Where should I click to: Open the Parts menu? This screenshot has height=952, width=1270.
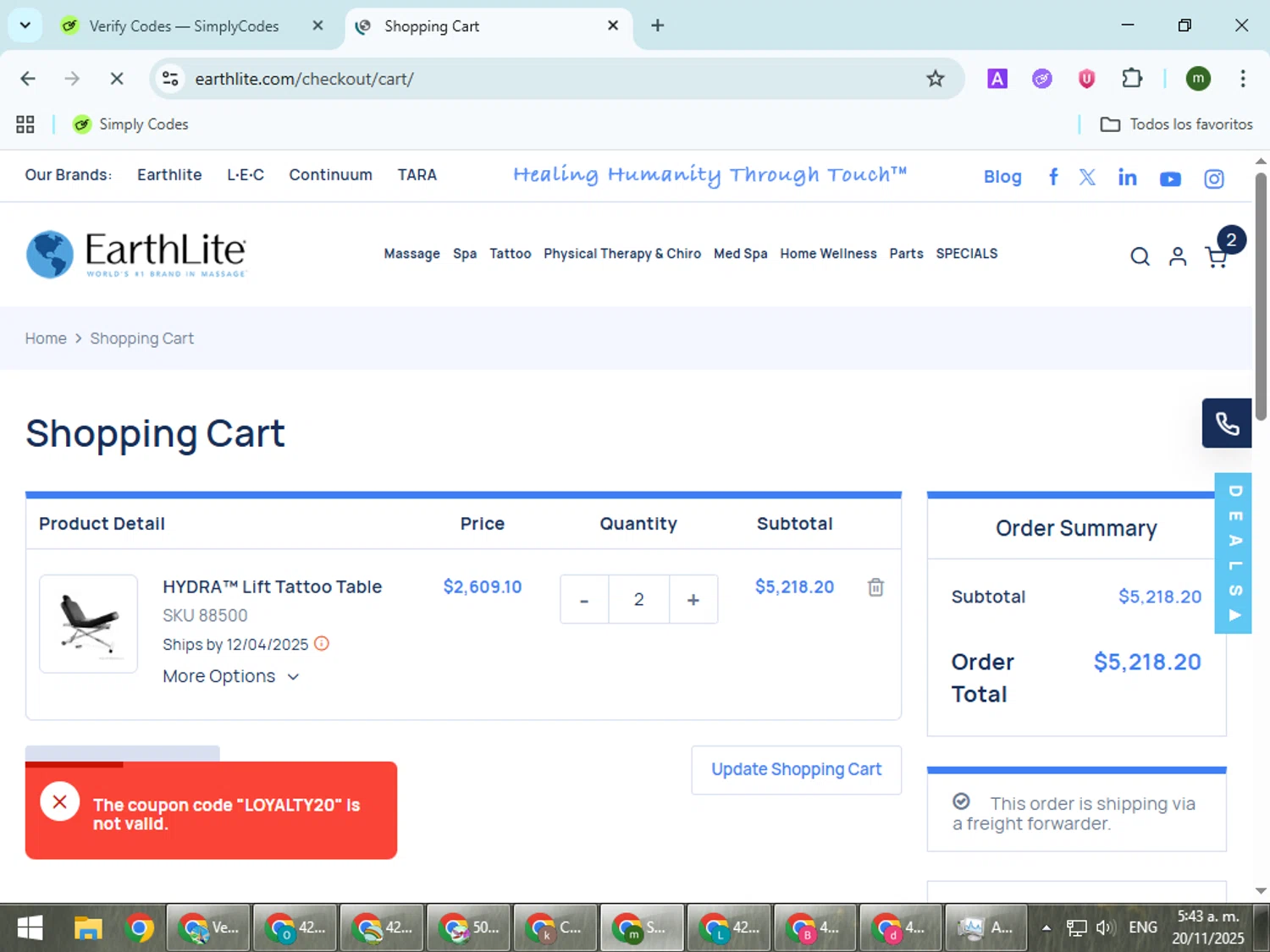[906, 253]
